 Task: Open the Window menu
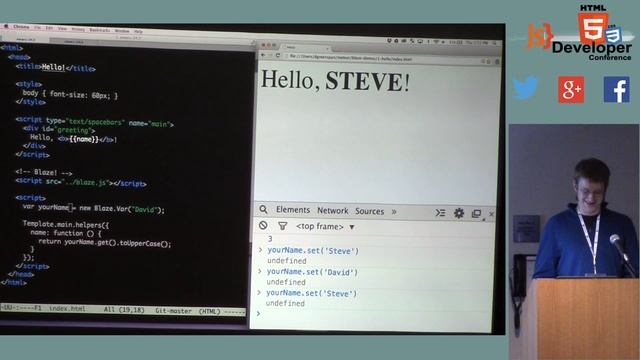122,31
